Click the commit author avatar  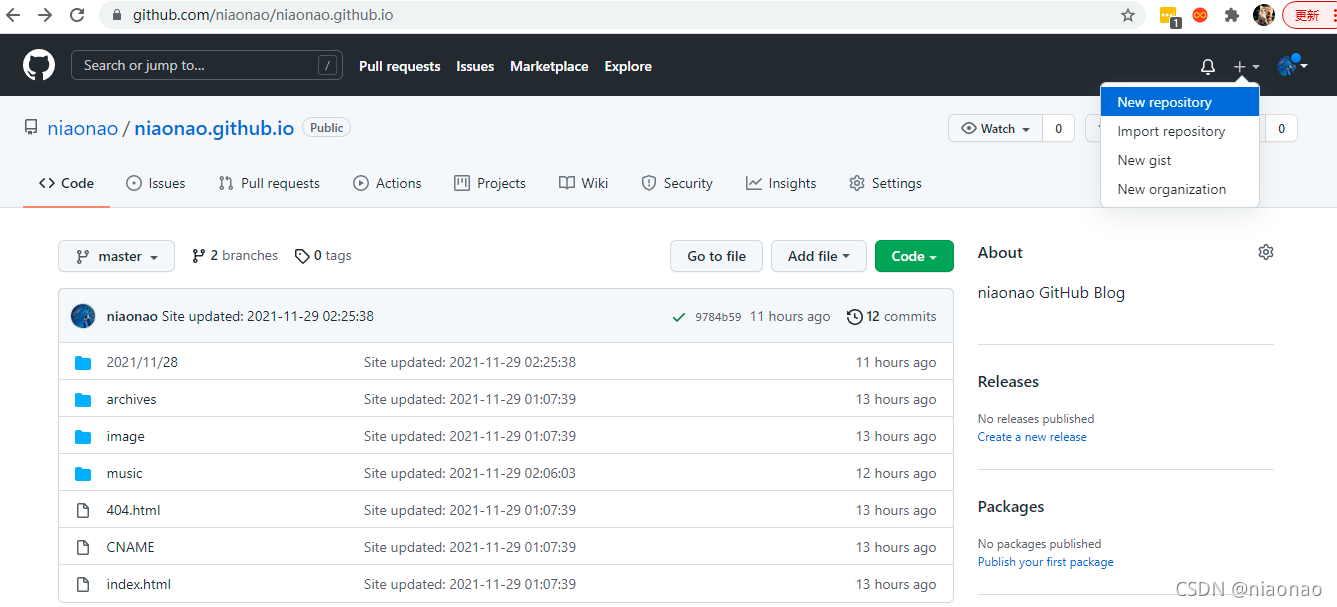pos(83,316)
